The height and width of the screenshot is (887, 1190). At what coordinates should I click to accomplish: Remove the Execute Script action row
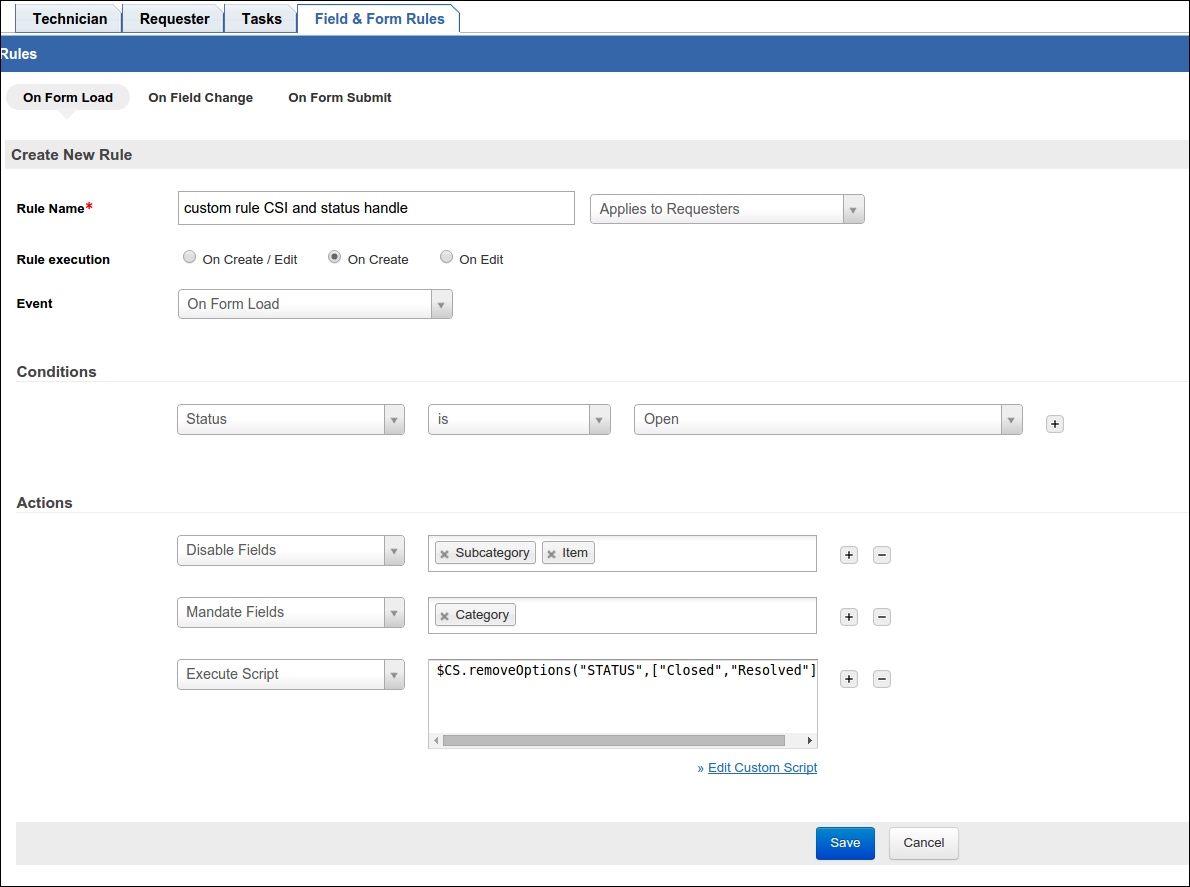coord(882,679)
